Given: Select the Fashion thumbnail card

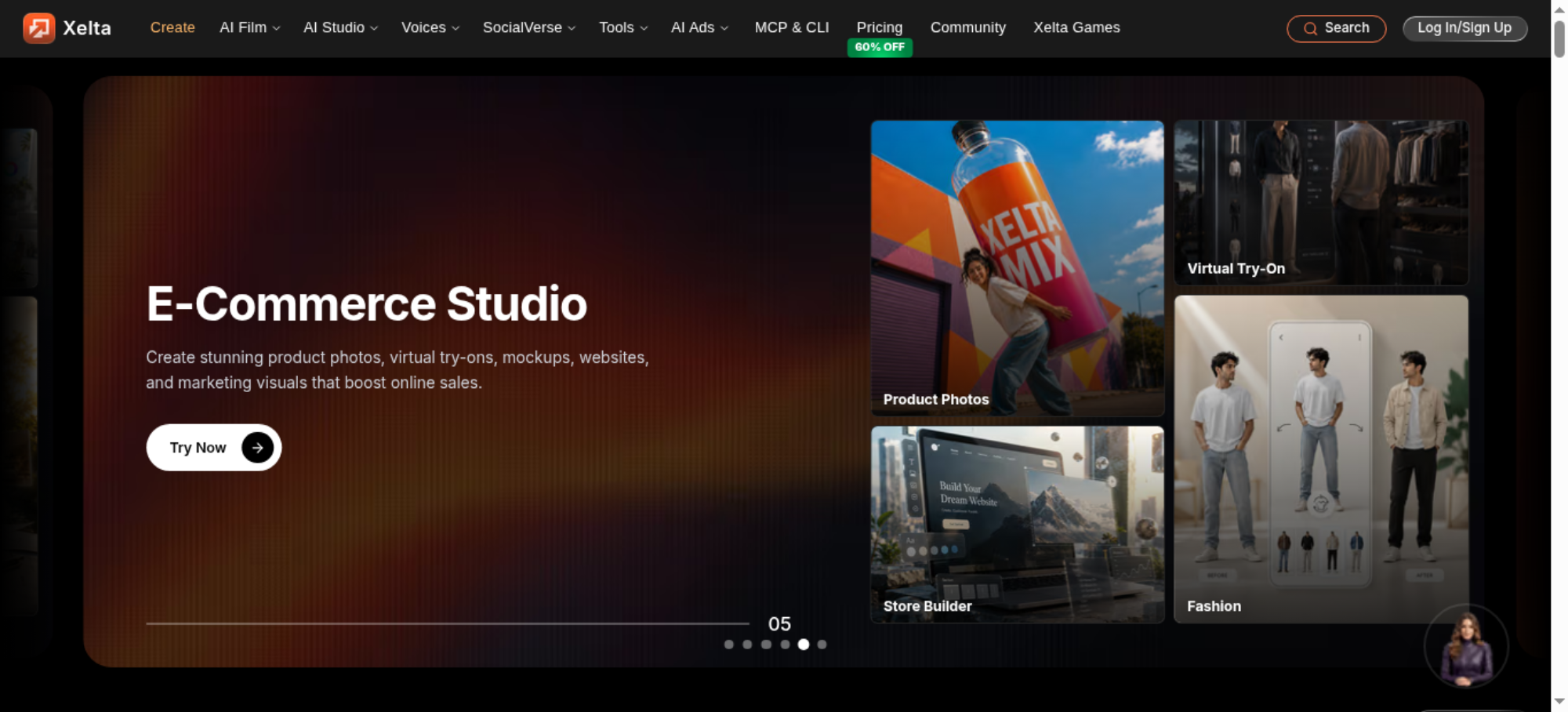Looking at the screenshot, I should pyautogui.click(x=1321, y=460).
